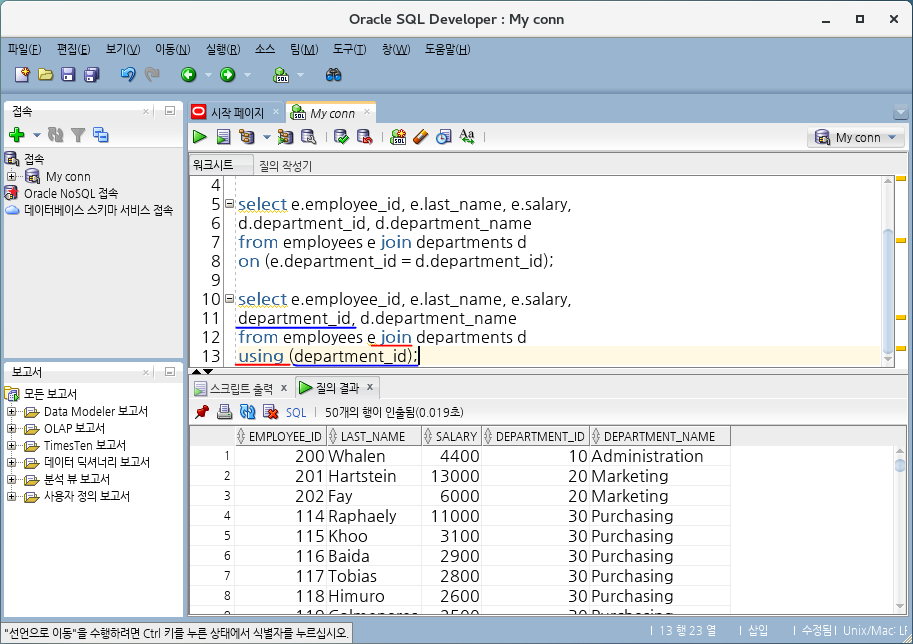Minimize the 접속 panel
Screen dimensions: 913x644
[x=170, y=110]
